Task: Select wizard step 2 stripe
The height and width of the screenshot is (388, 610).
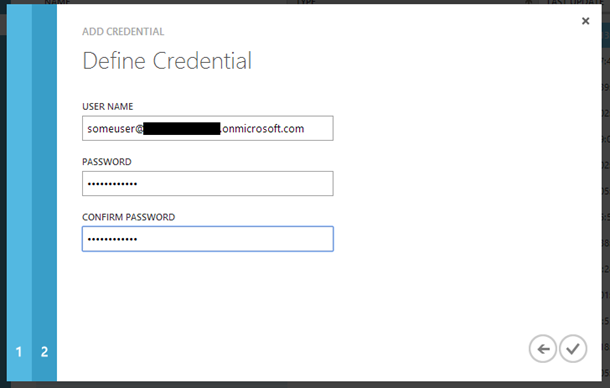Action: (x=44, y=193)
